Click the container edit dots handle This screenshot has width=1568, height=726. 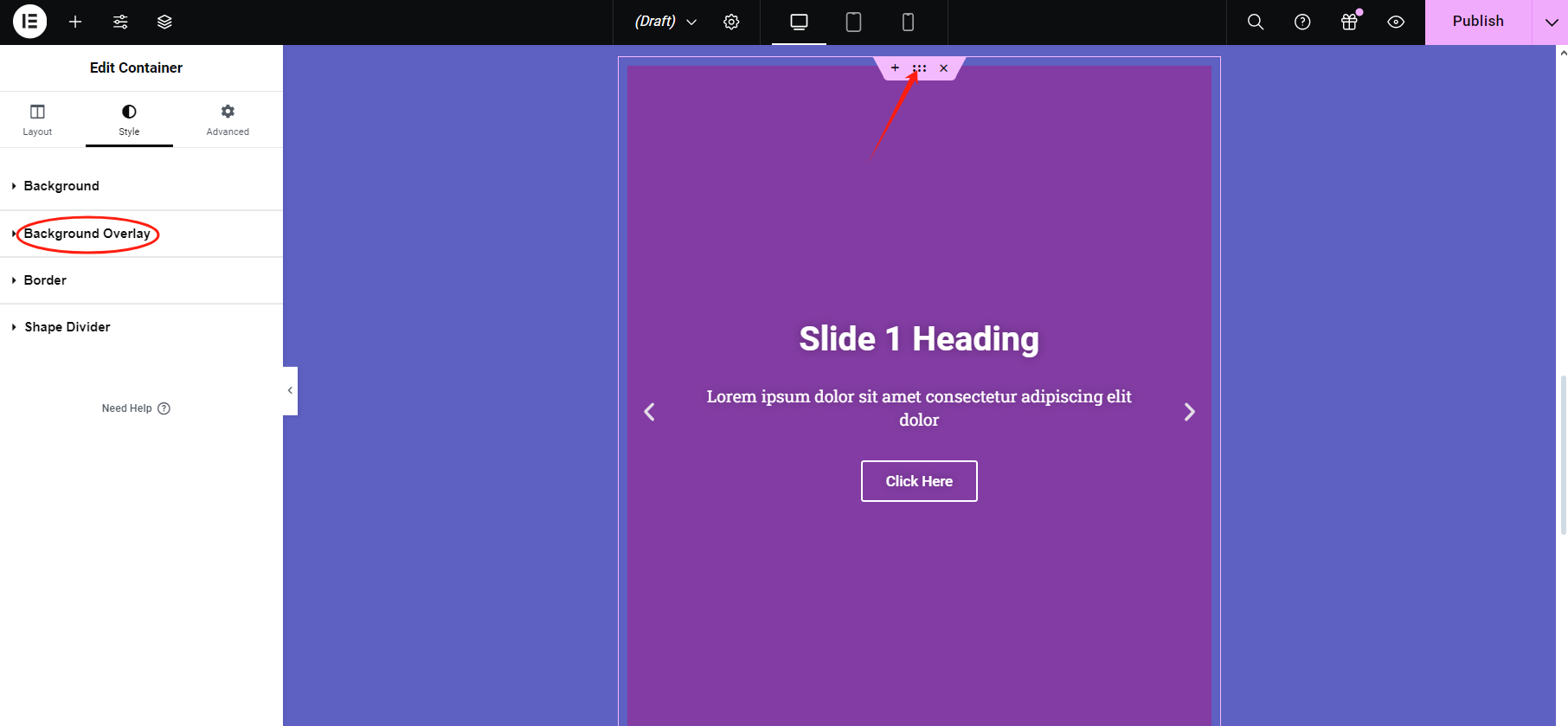click(x=919, y=68)
